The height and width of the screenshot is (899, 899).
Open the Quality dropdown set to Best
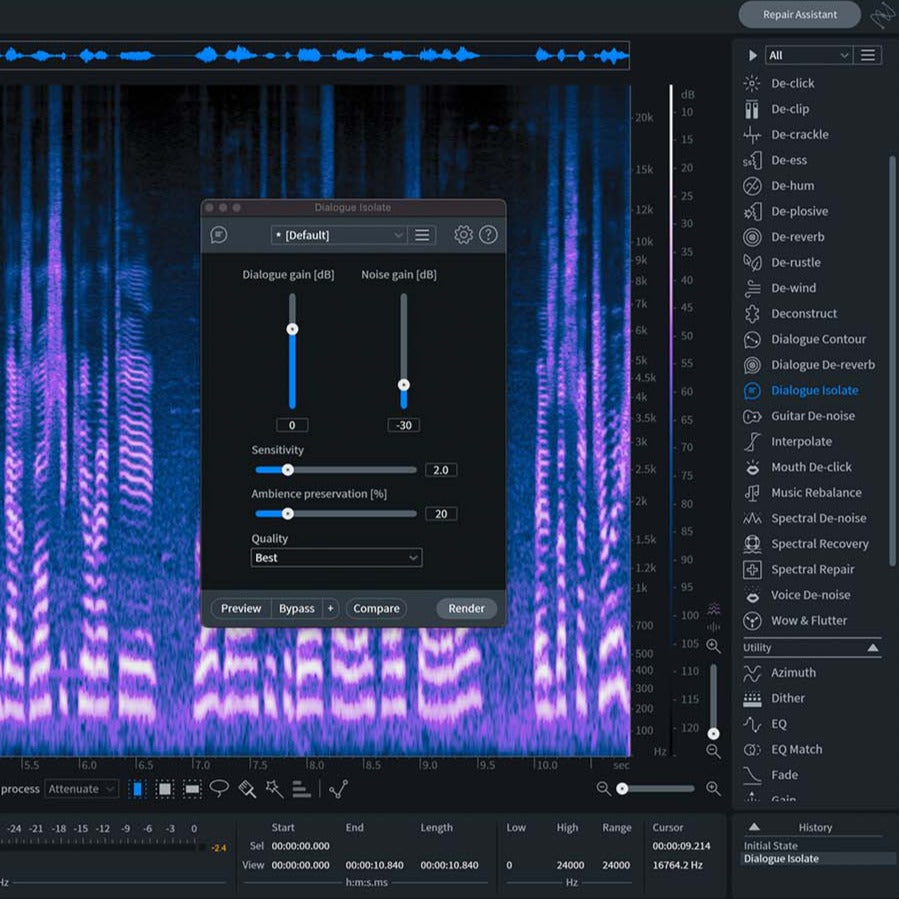click(x=336, y=557)
